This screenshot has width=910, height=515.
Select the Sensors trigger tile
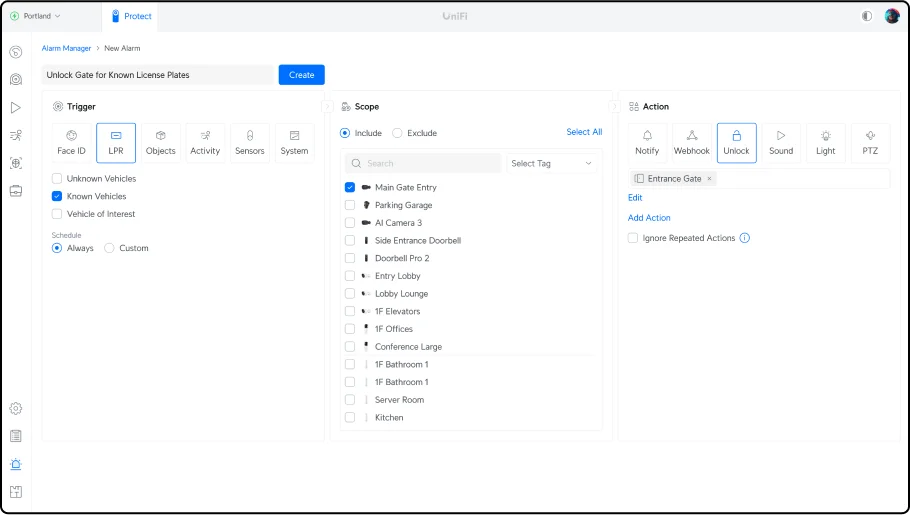click(x=250, y=143)
